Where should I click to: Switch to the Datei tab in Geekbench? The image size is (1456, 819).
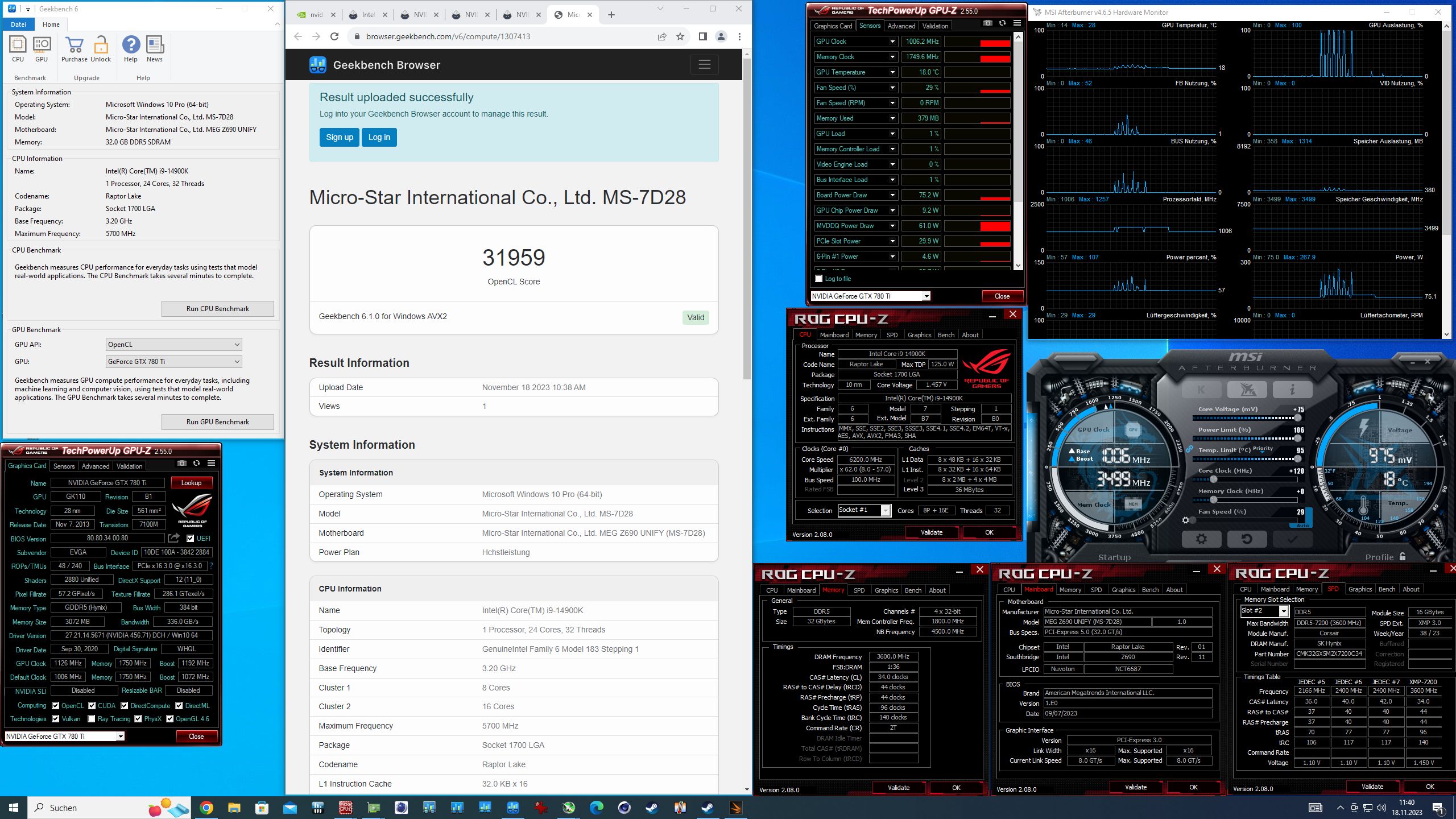[18, 24]
